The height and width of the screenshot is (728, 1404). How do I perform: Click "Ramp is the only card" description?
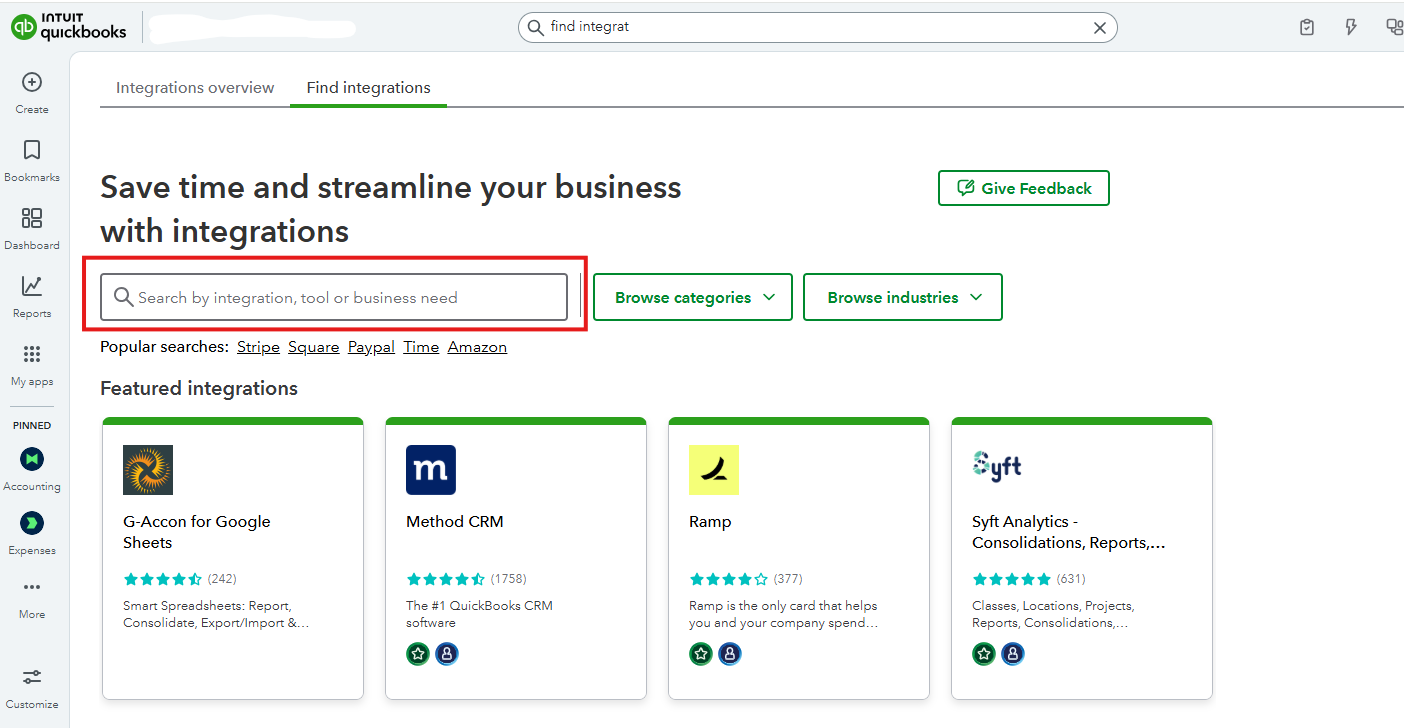(784, 614)
